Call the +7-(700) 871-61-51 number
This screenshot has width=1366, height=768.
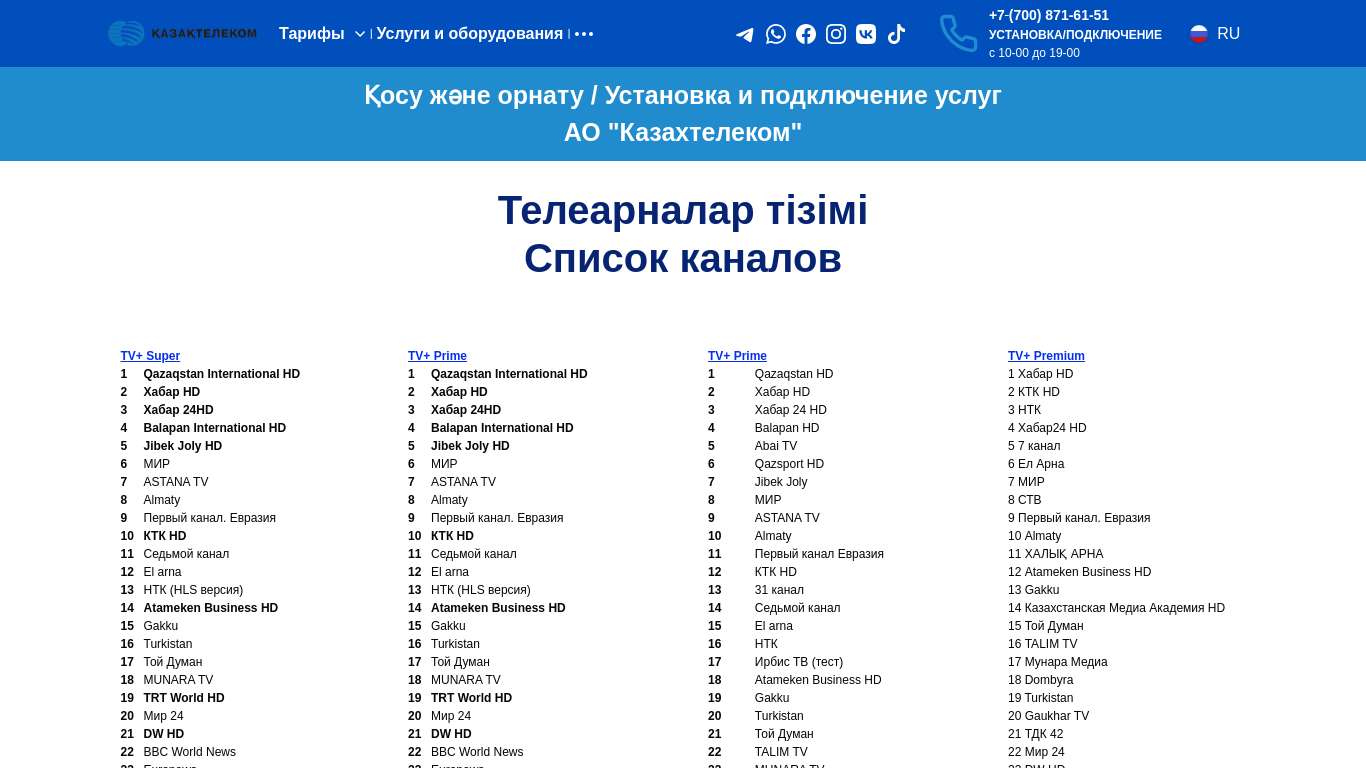1048,15
